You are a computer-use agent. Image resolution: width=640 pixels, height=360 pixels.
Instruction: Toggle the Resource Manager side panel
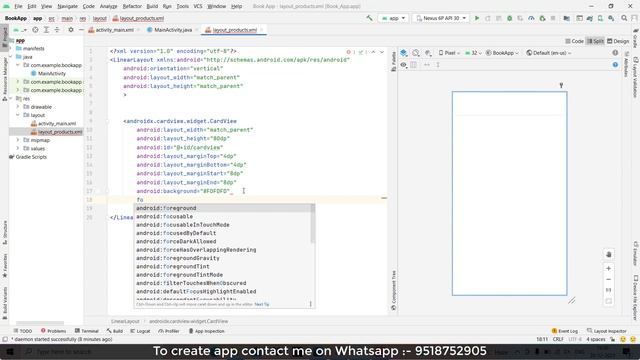[x=4, y=79]
